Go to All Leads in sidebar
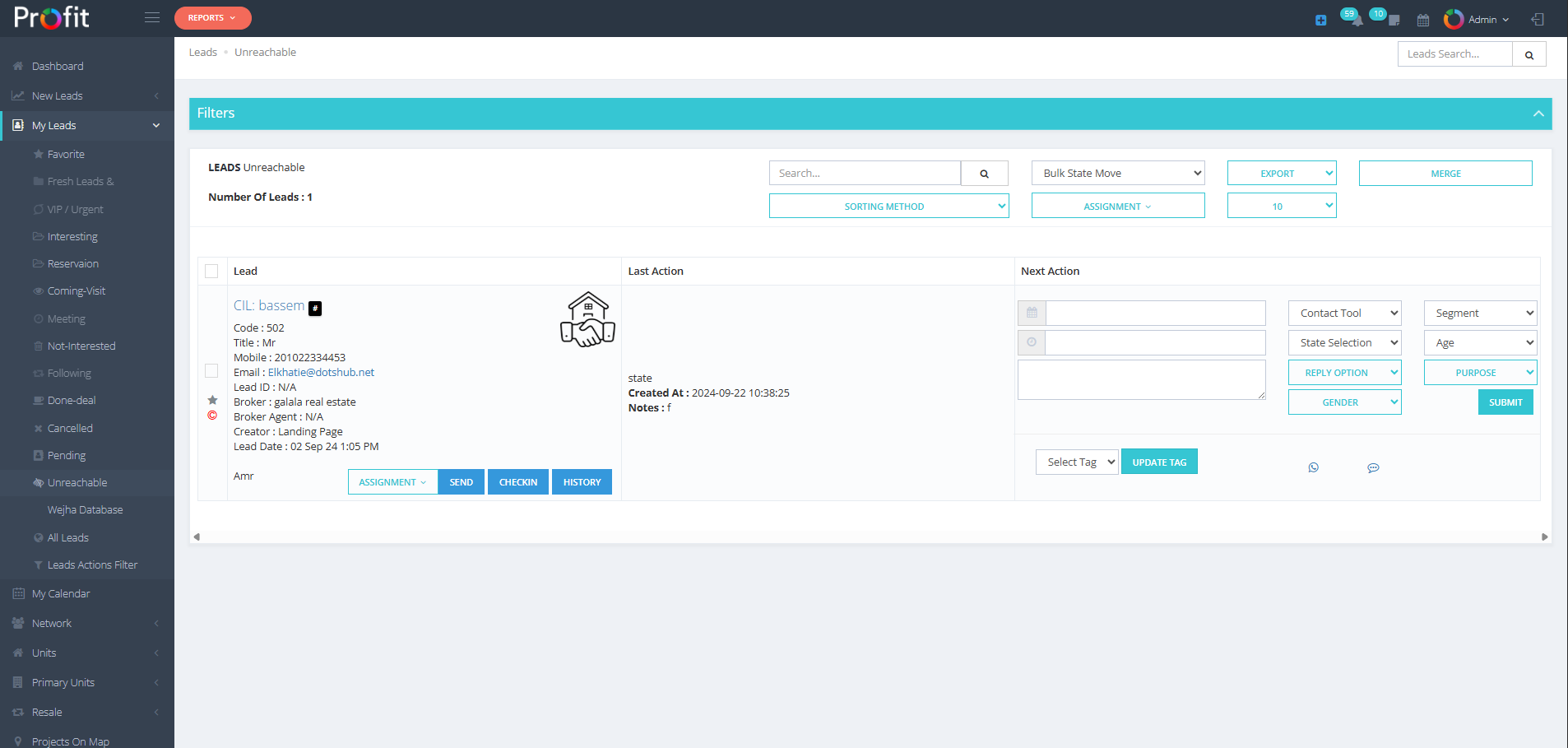 (x=68, y=538)
